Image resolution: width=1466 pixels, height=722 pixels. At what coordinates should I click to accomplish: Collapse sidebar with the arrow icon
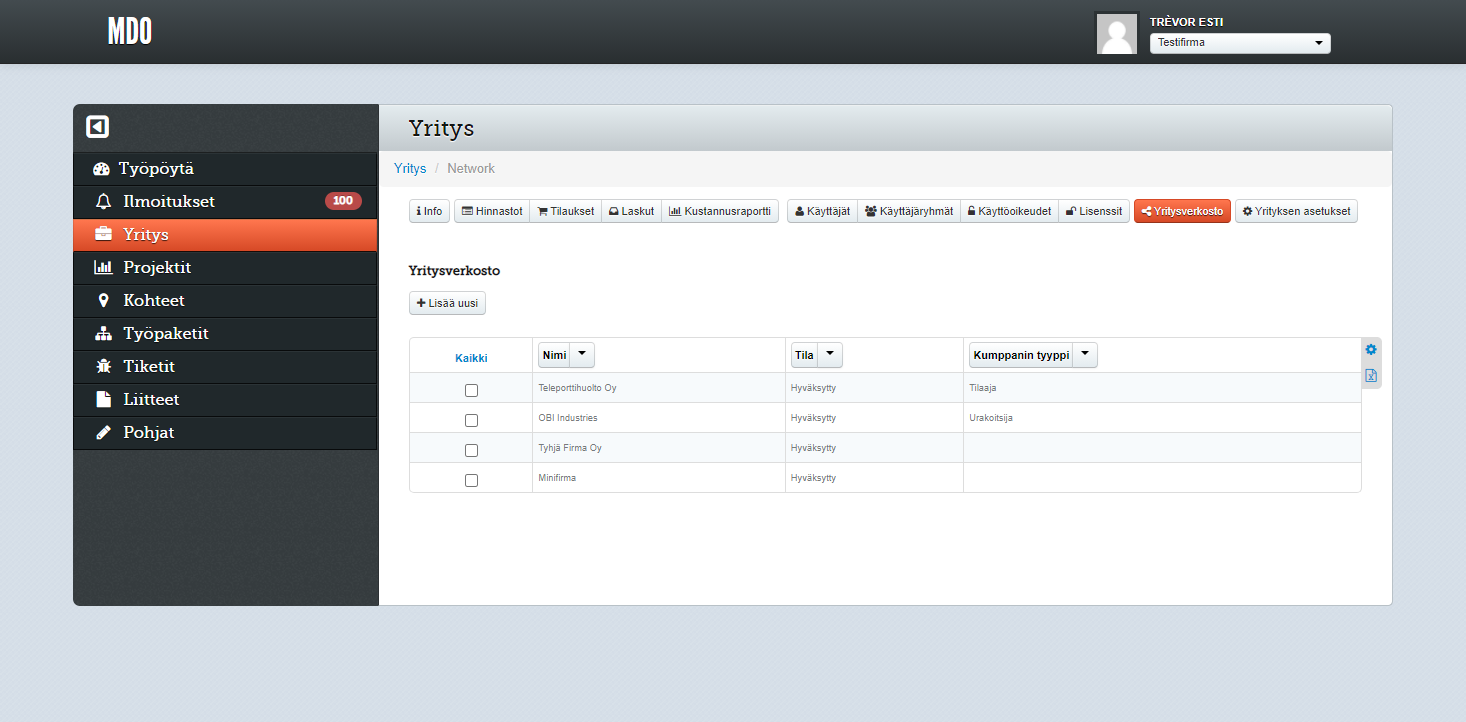tap(97, 127)
